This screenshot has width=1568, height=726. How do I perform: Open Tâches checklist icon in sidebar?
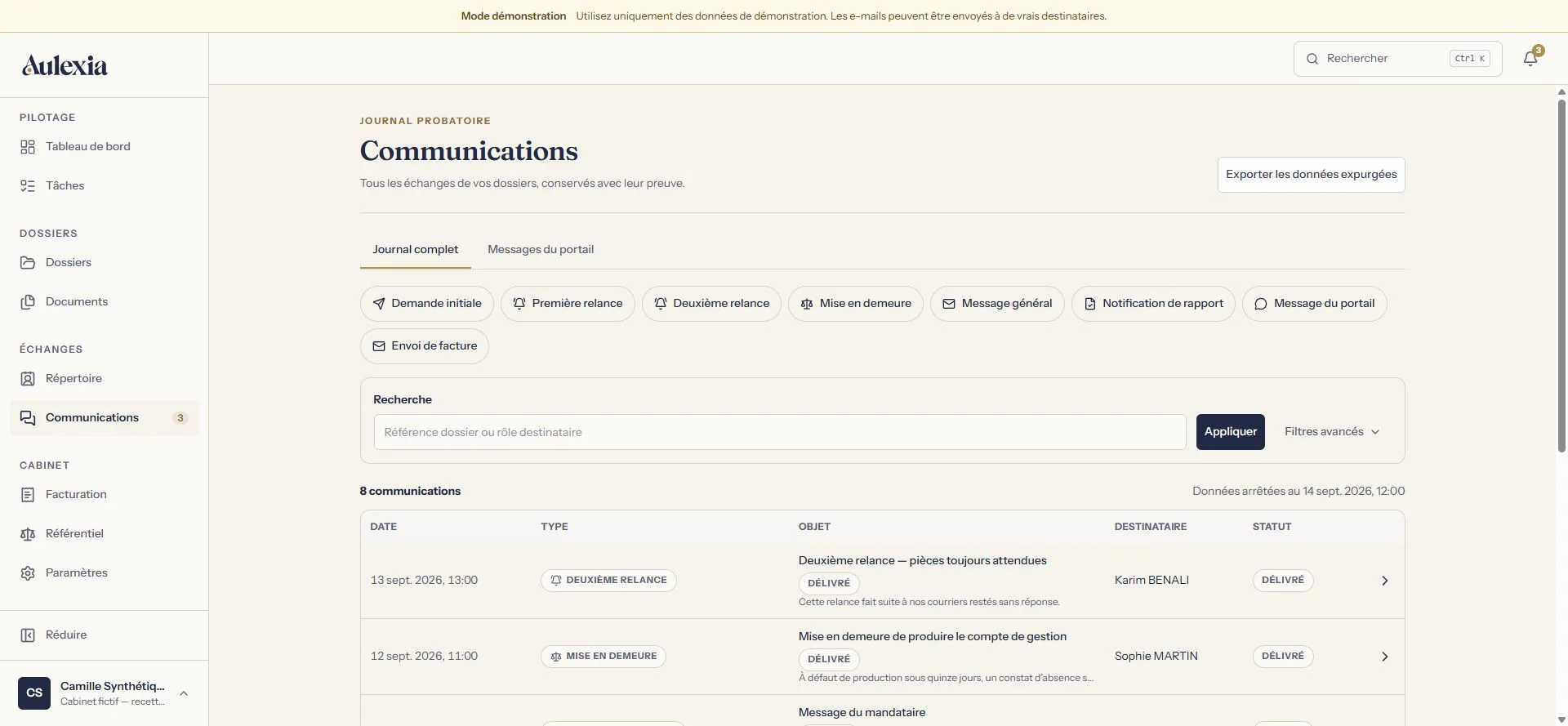28,186
